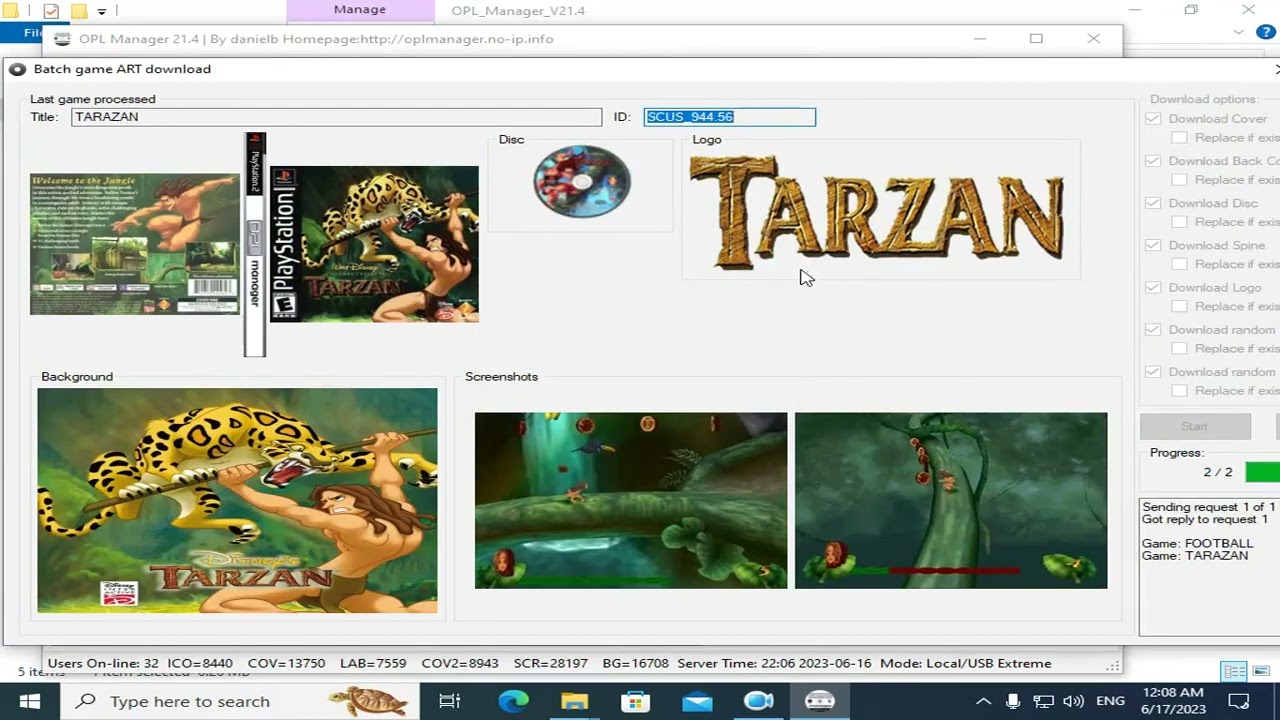The width and height of the screenshot is (1280, 720).
Task: Select the Background artwork image
Action: pyautogui.click(x=237, y=500)
